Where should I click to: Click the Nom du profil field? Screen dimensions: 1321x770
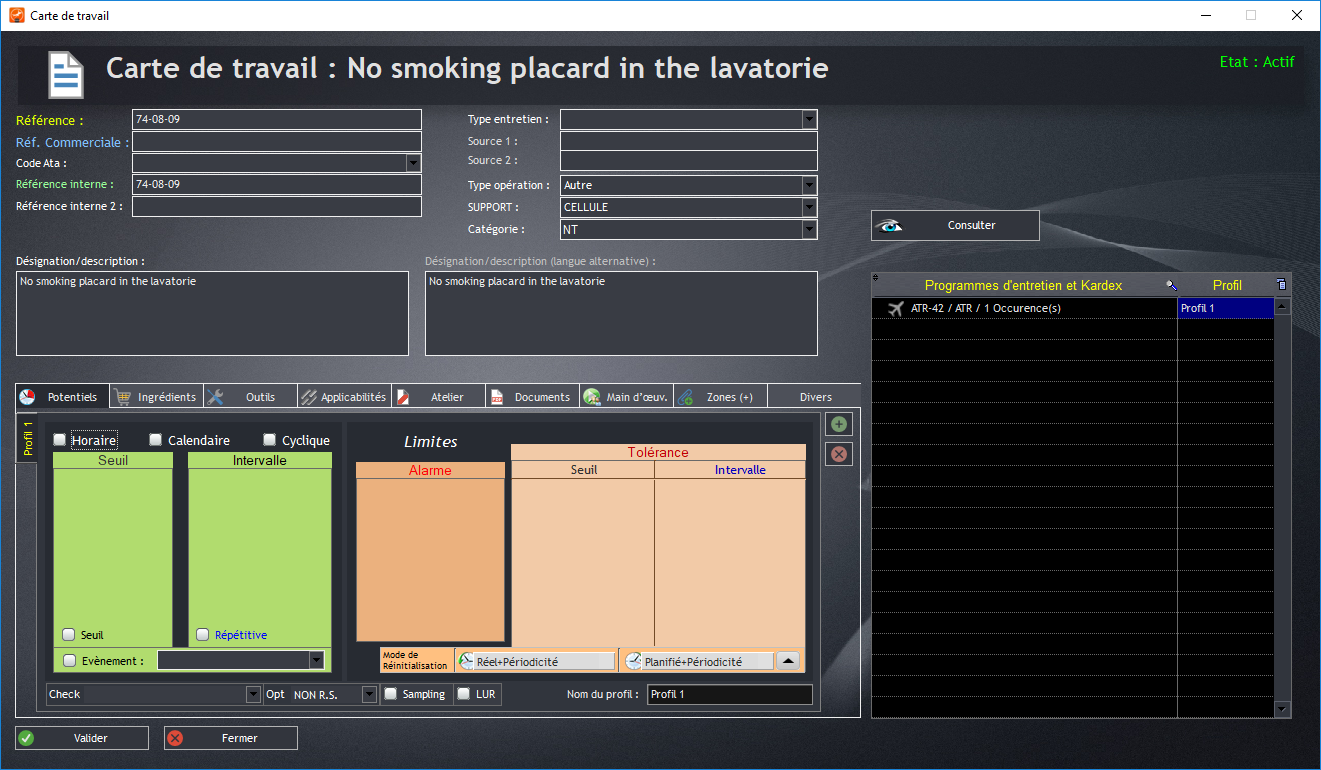coord(730,694)
